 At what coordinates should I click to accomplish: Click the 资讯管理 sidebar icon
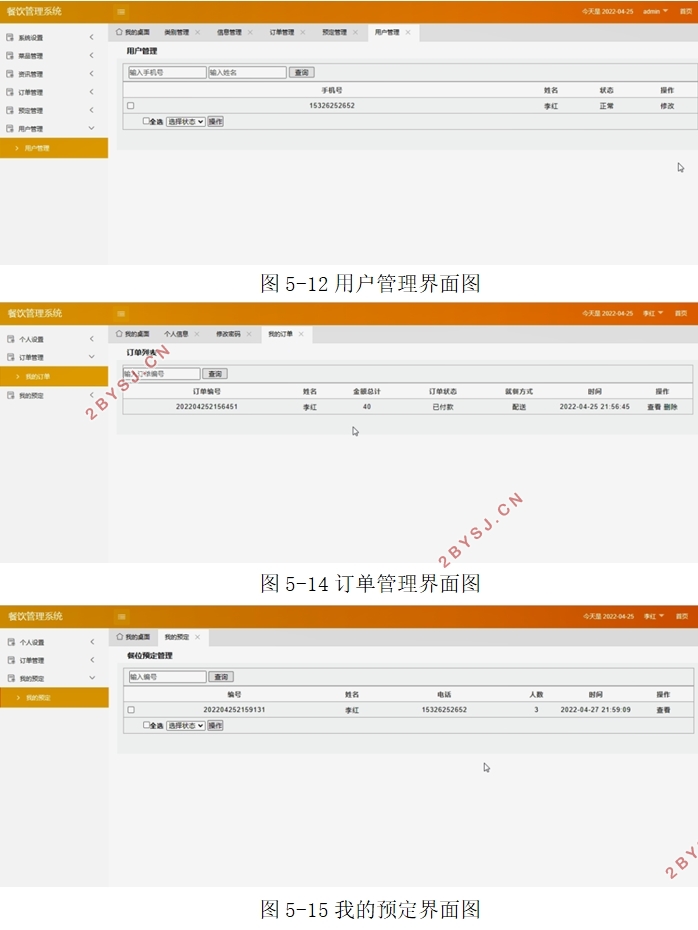click(x=9, y=74)
